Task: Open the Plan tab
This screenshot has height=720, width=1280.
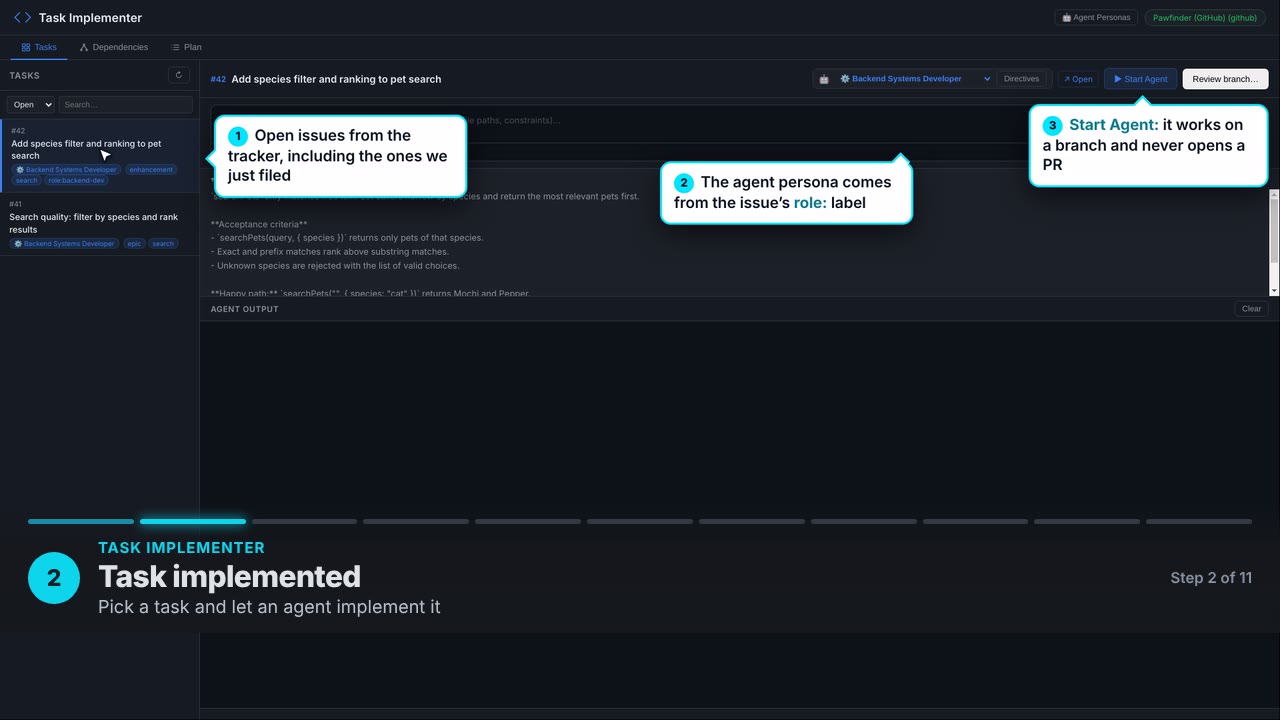Action: point(186,47)
